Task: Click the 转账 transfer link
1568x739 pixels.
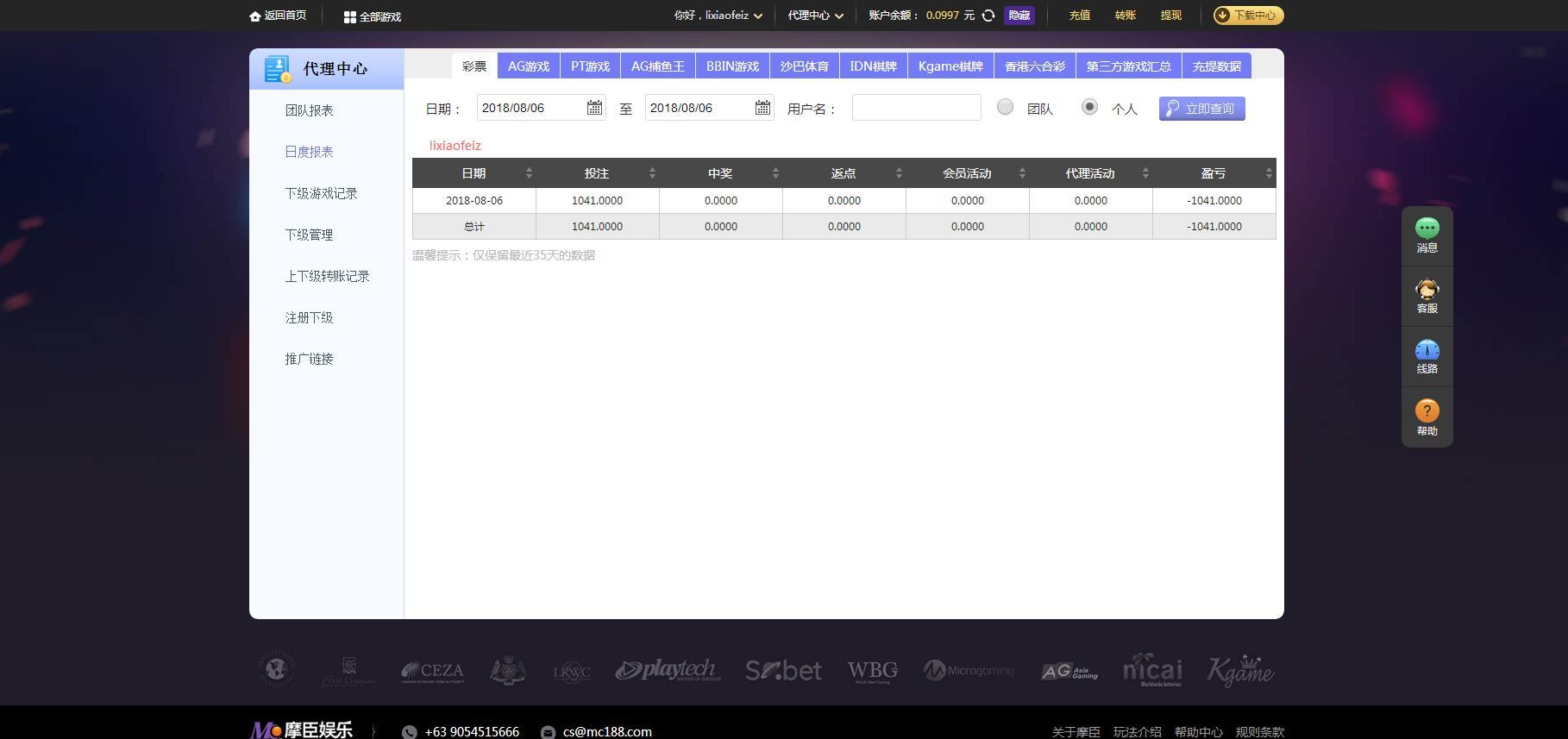Action: pyautogui.click(x=1125, y=16)
